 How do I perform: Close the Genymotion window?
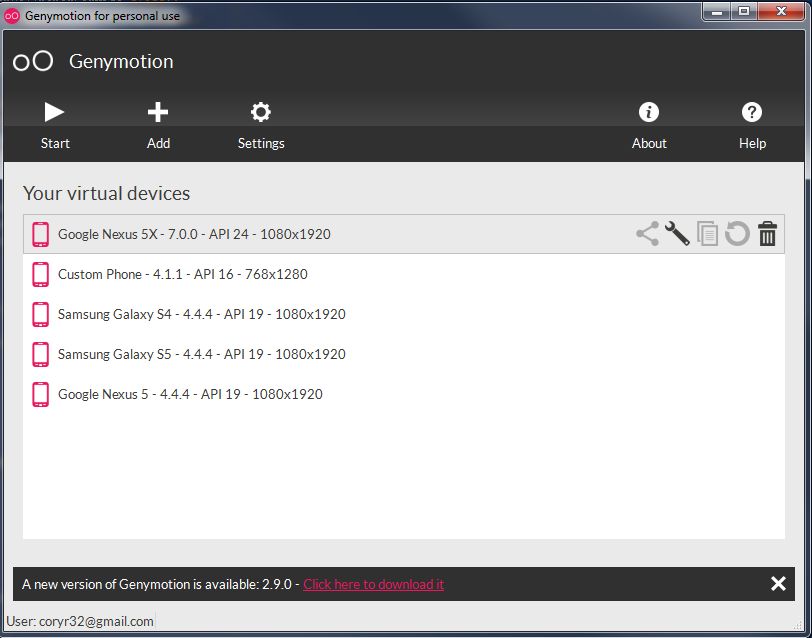click(x=781, y=11)
